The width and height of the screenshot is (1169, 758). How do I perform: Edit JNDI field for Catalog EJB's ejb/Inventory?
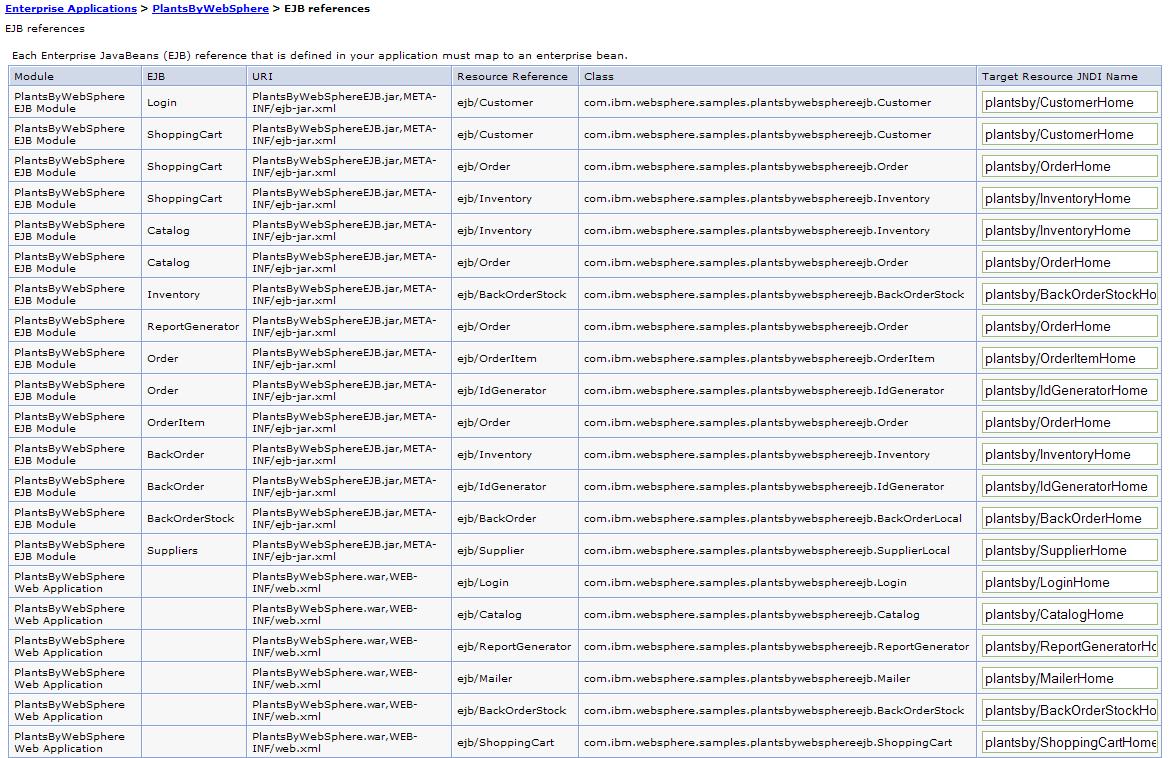click(1069, 231)
